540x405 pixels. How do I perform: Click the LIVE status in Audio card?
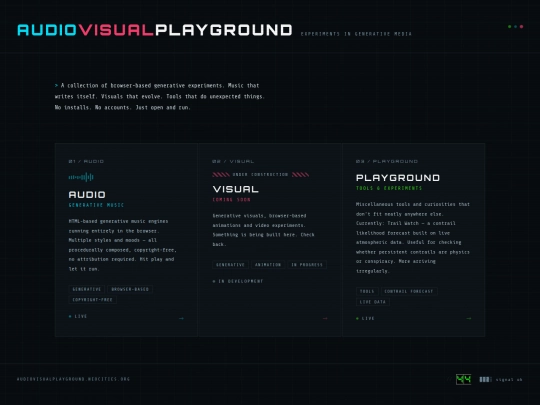(x=78, y=316)
